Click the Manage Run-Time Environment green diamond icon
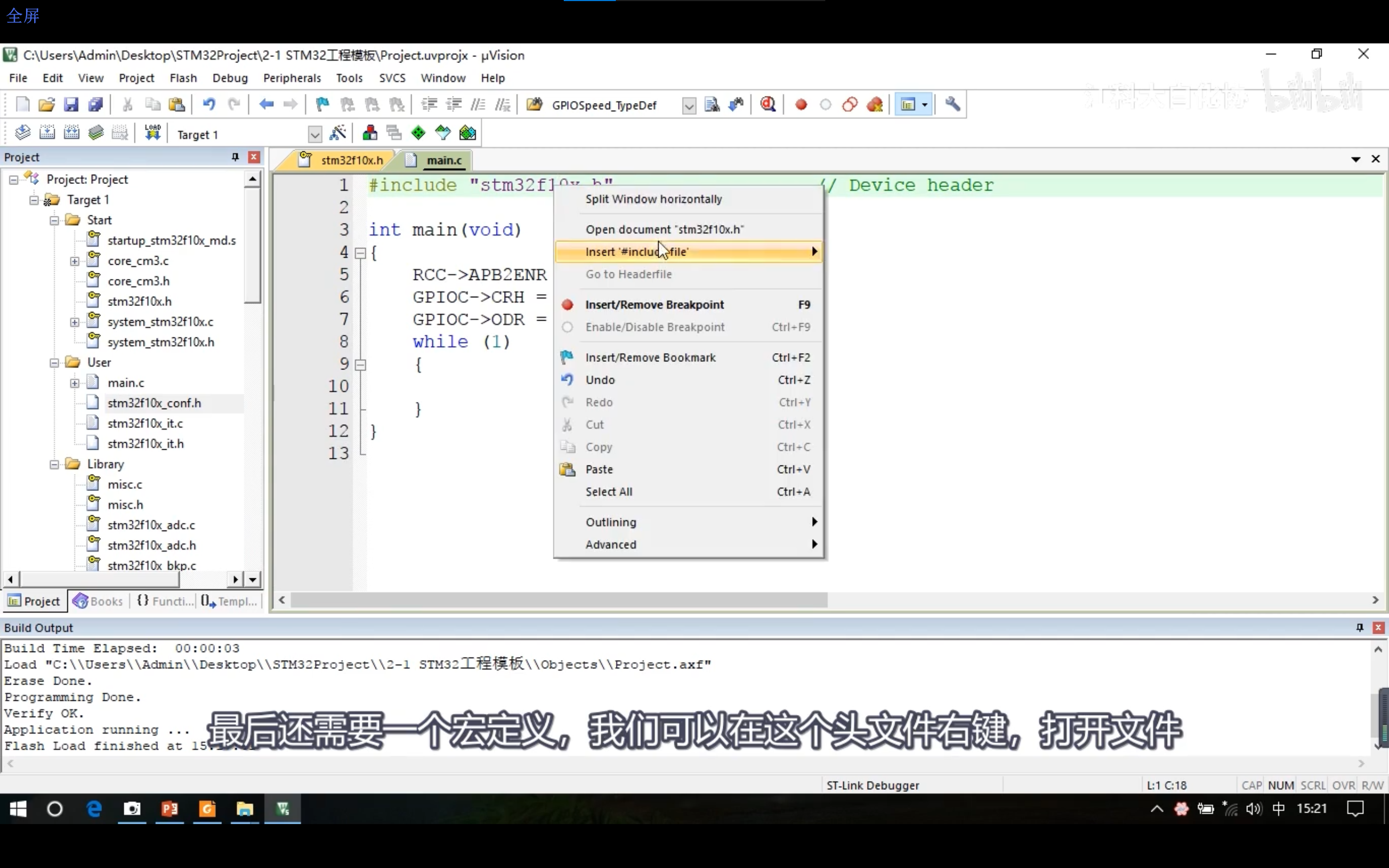 pyautogui.click(x=418, y=133)
